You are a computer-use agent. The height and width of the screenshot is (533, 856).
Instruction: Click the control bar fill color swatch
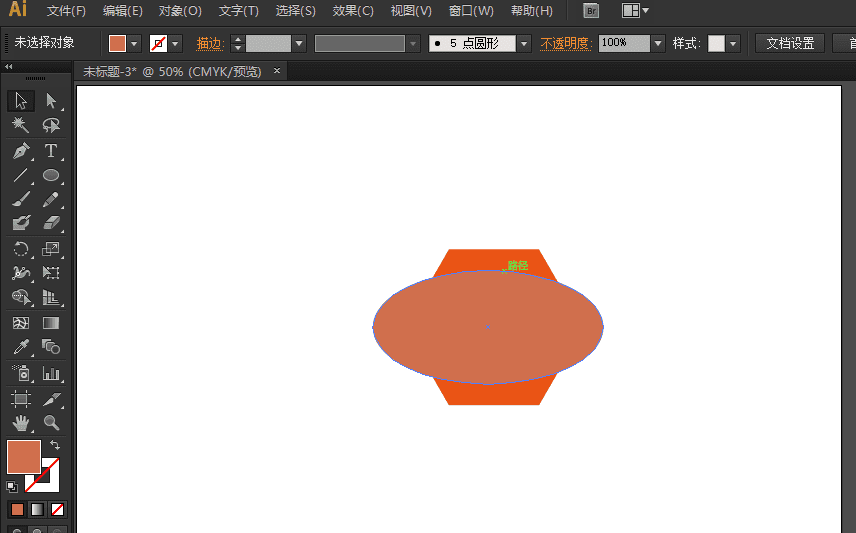click(117, 44)
